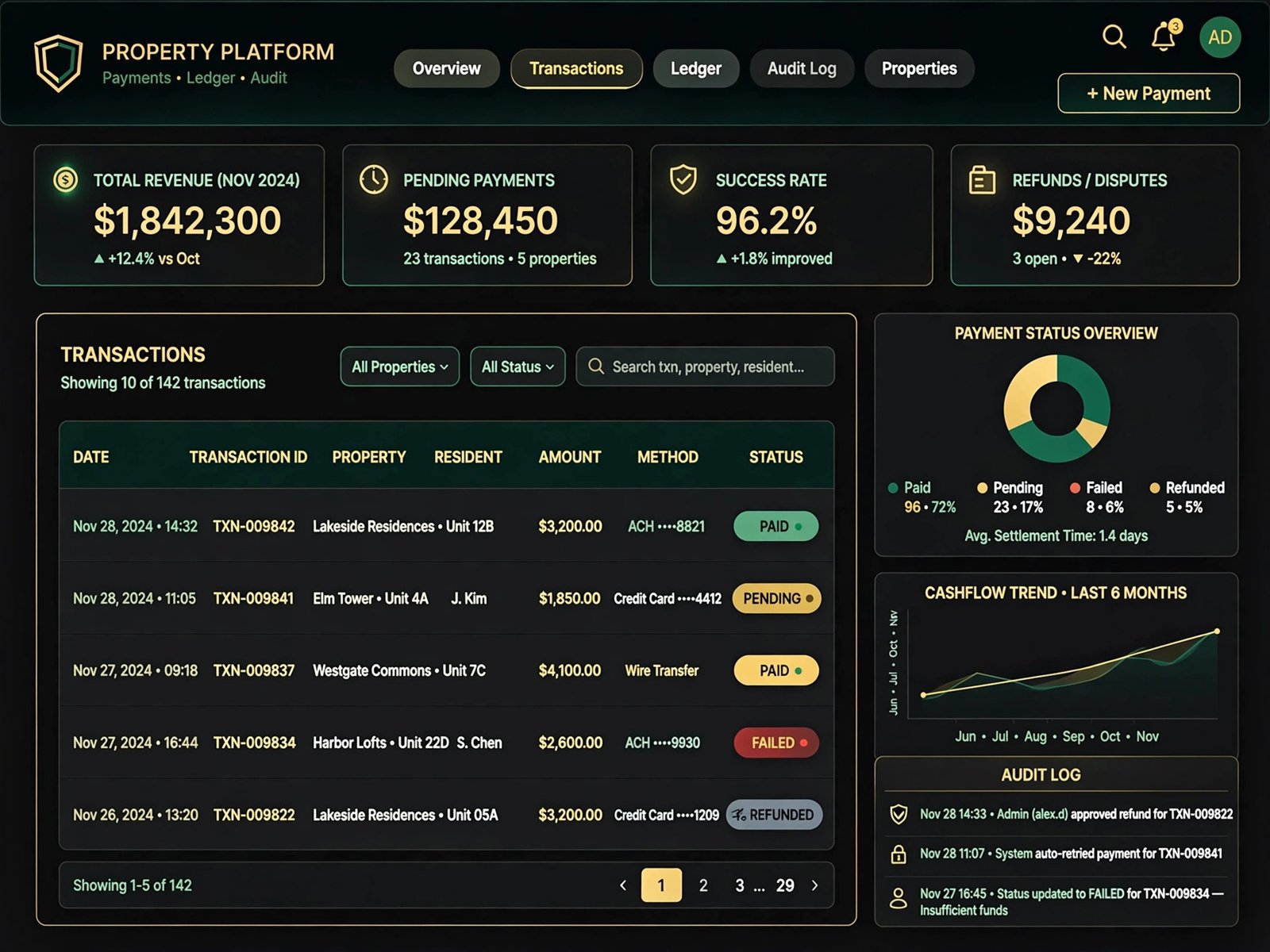Click the person icon beside FAILED status entry
The height and width of the screenshot is (952, 1270).
899,898
